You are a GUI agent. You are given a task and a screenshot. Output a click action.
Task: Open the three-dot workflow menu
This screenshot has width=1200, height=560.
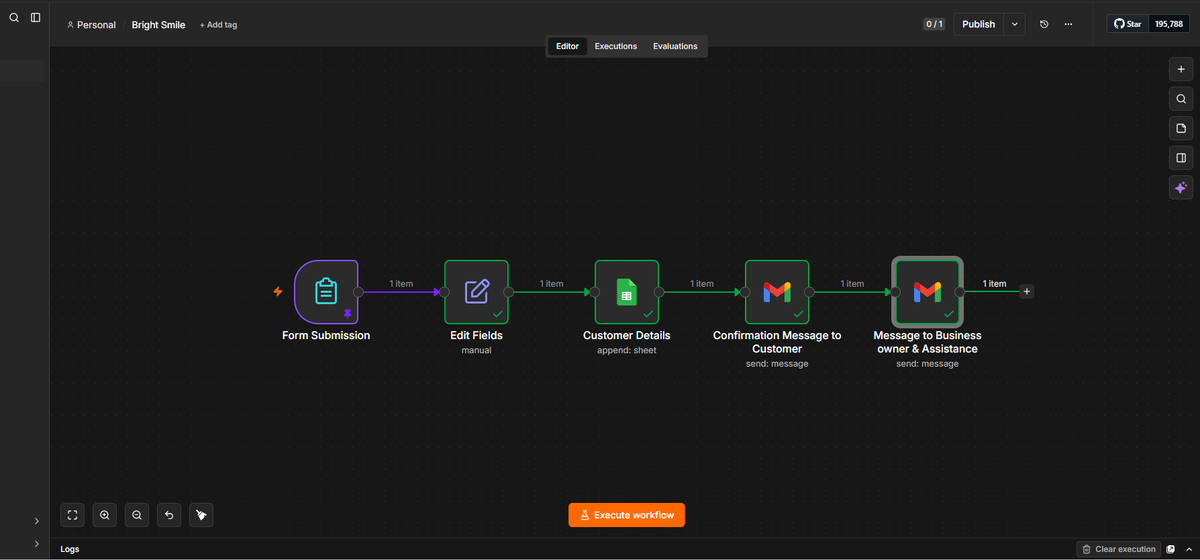[x=1068, y=24]
